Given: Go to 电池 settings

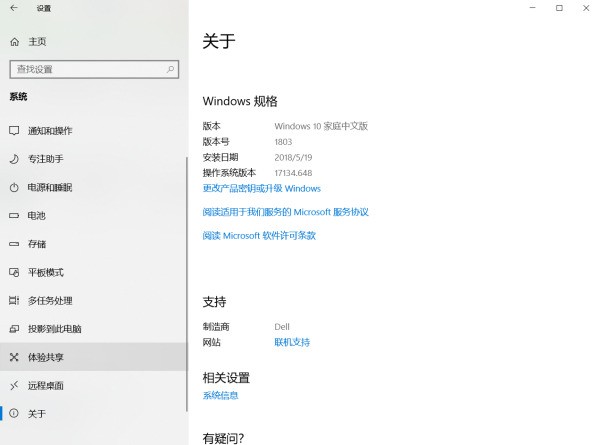Looking at the screenshot, I should [x=93, y=216].
